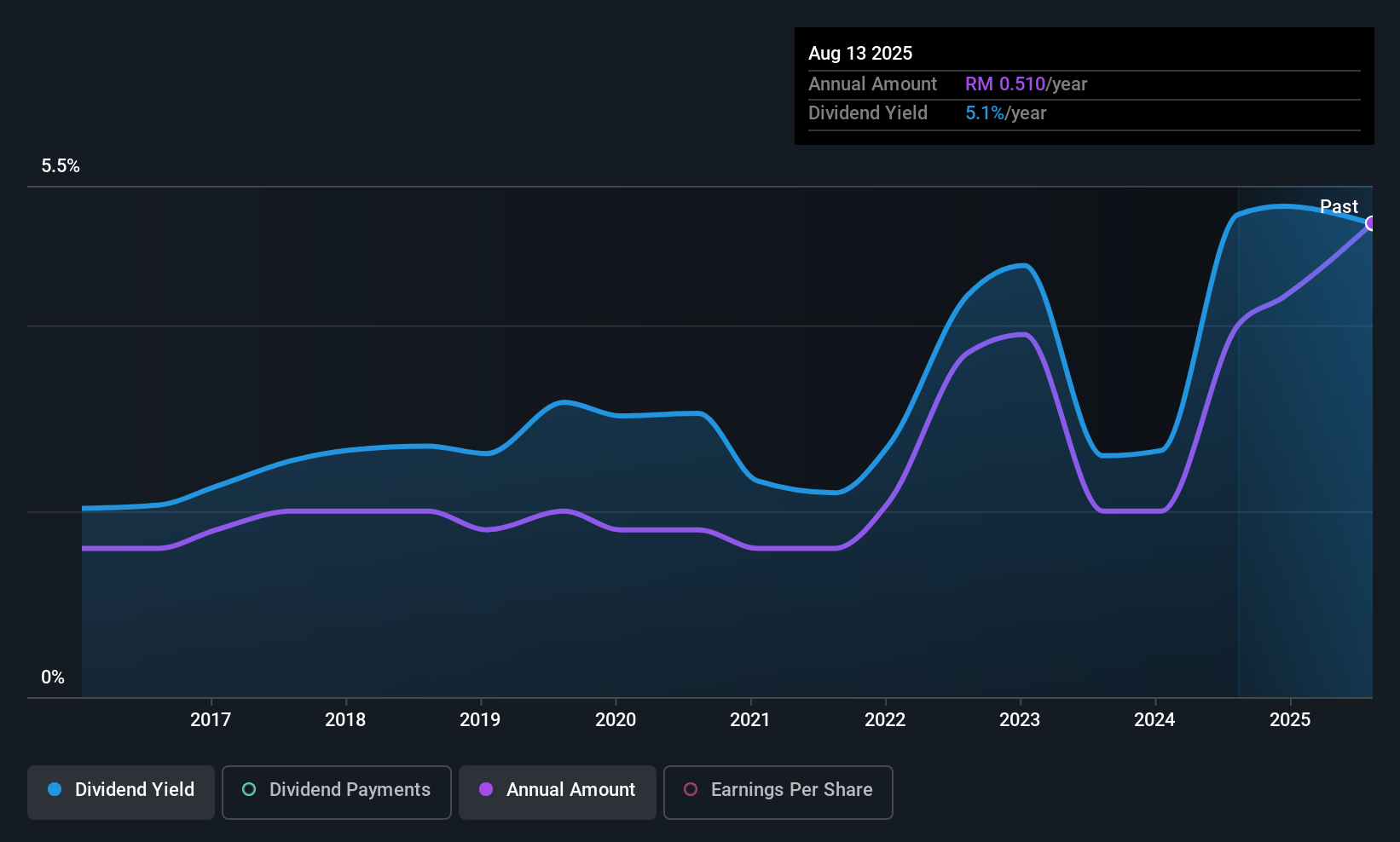Click the 2021 axis label

[750, 719]
